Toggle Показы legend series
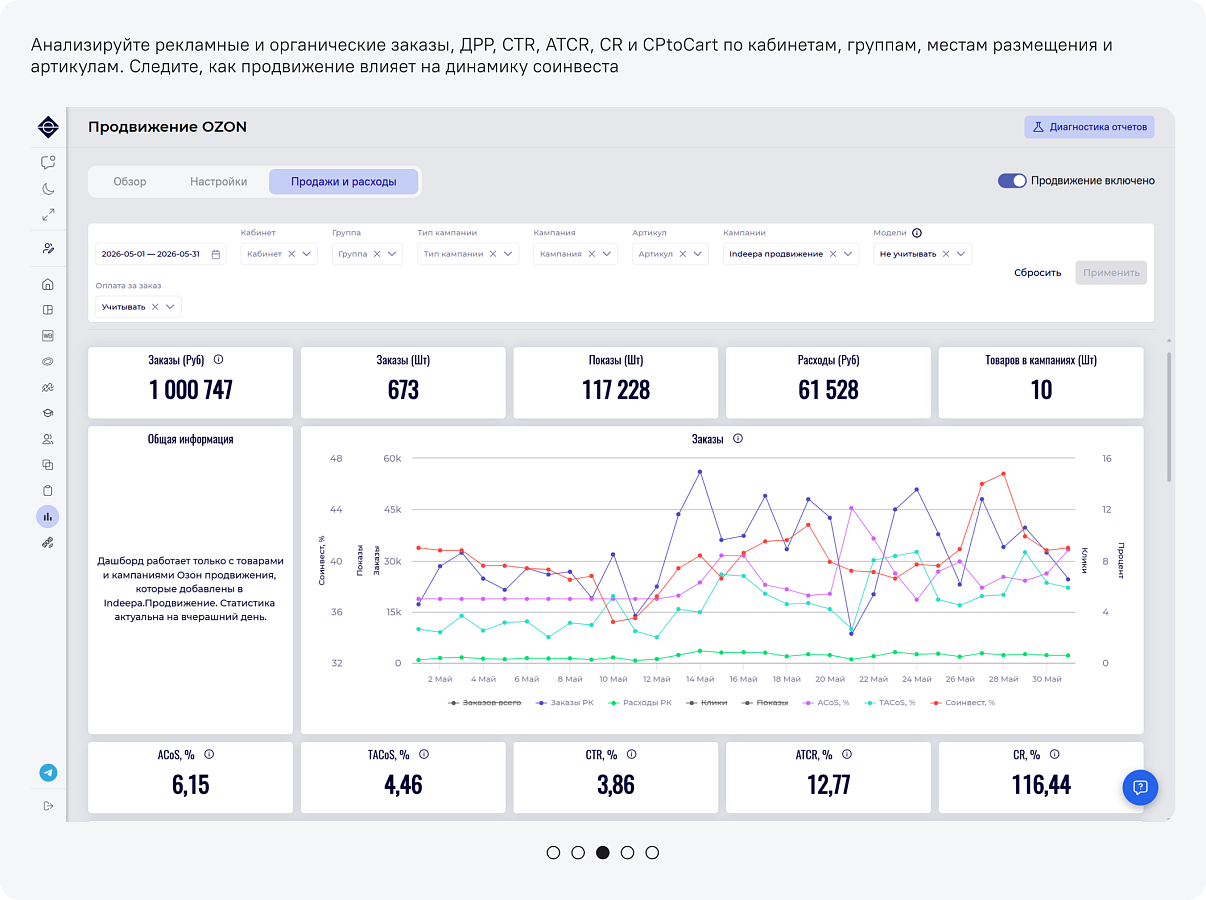1206x900 pixels. (765, 703)
